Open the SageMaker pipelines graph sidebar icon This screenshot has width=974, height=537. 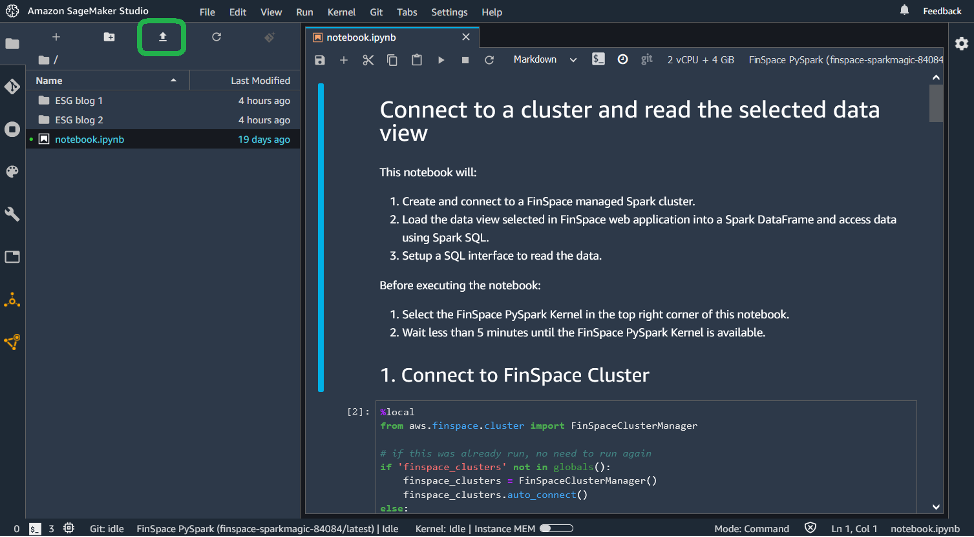coord(12,342)
